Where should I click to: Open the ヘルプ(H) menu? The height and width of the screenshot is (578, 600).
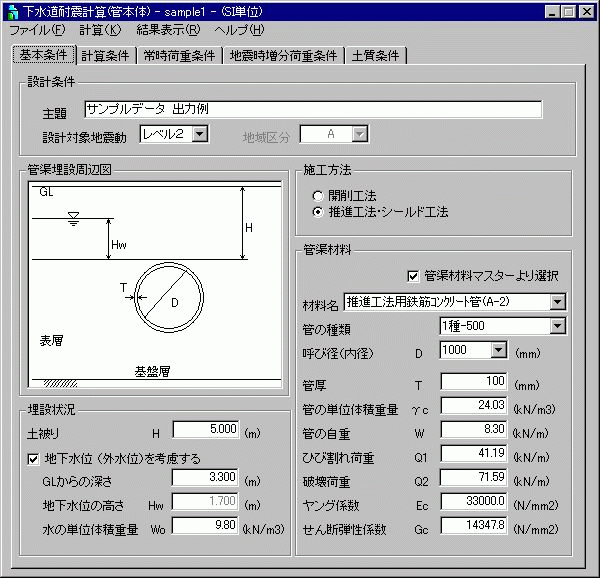point(239,30)
